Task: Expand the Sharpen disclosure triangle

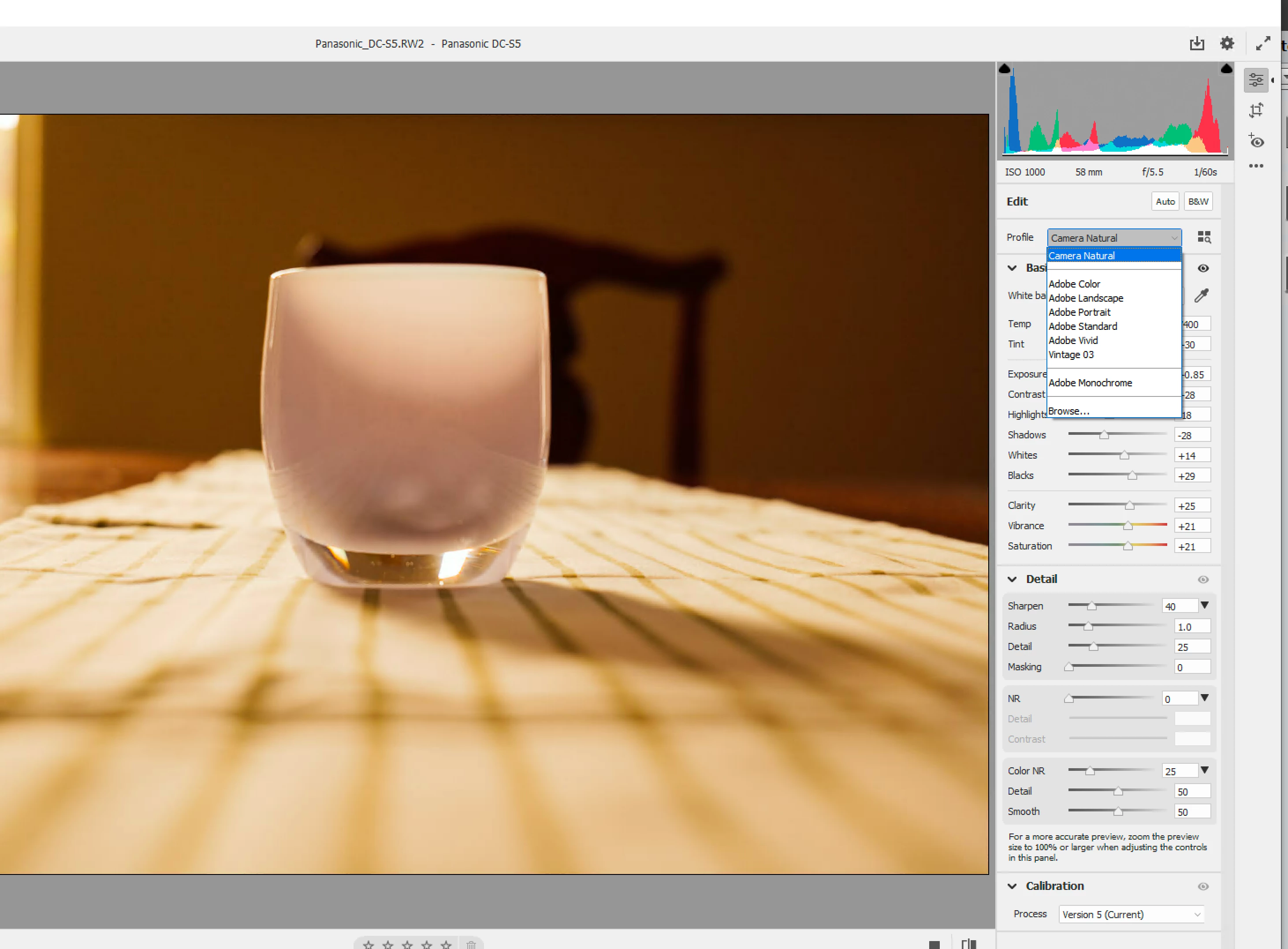Action: click(1205, 605)
